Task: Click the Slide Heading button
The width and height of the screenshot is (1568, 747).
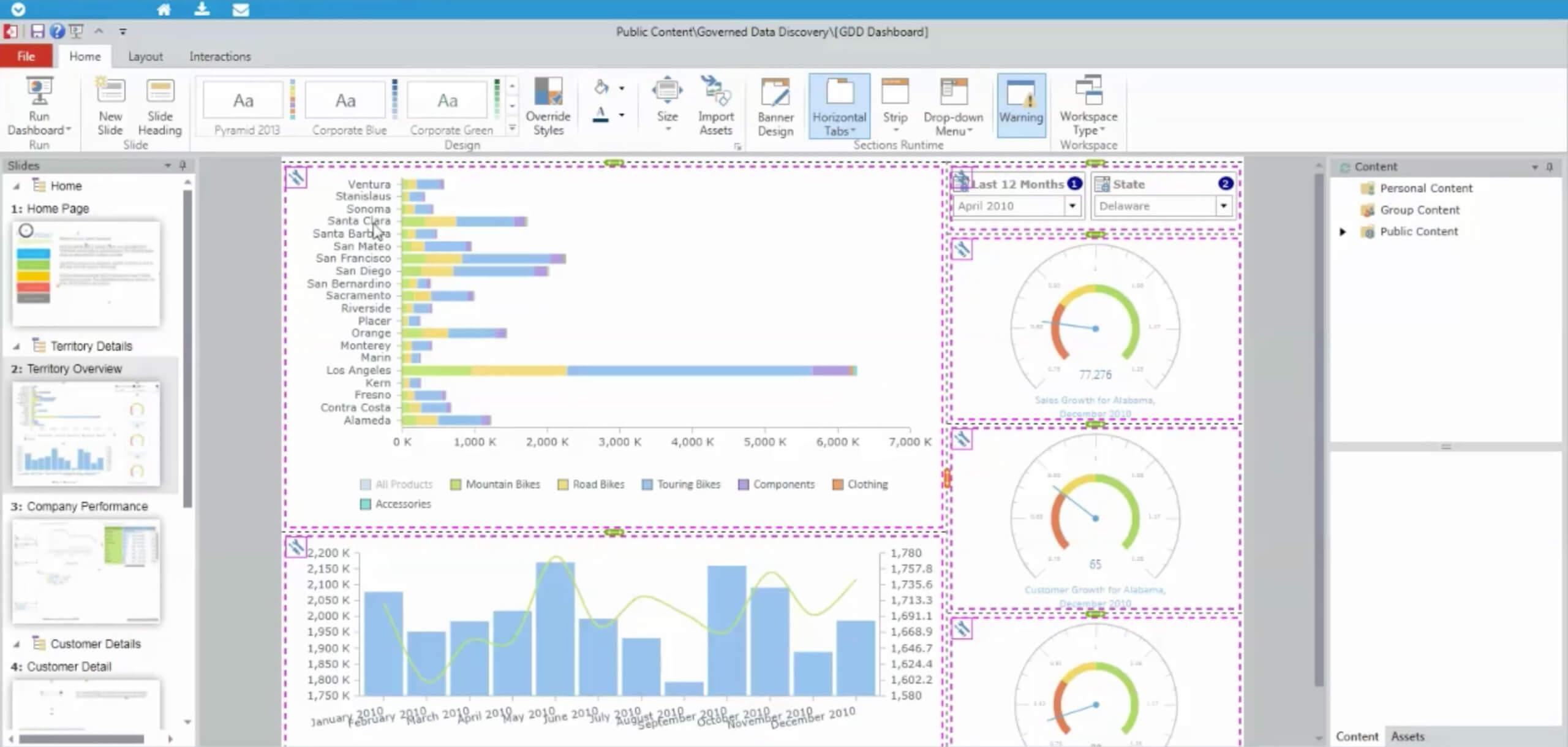Action: click(x=160, y=107)
